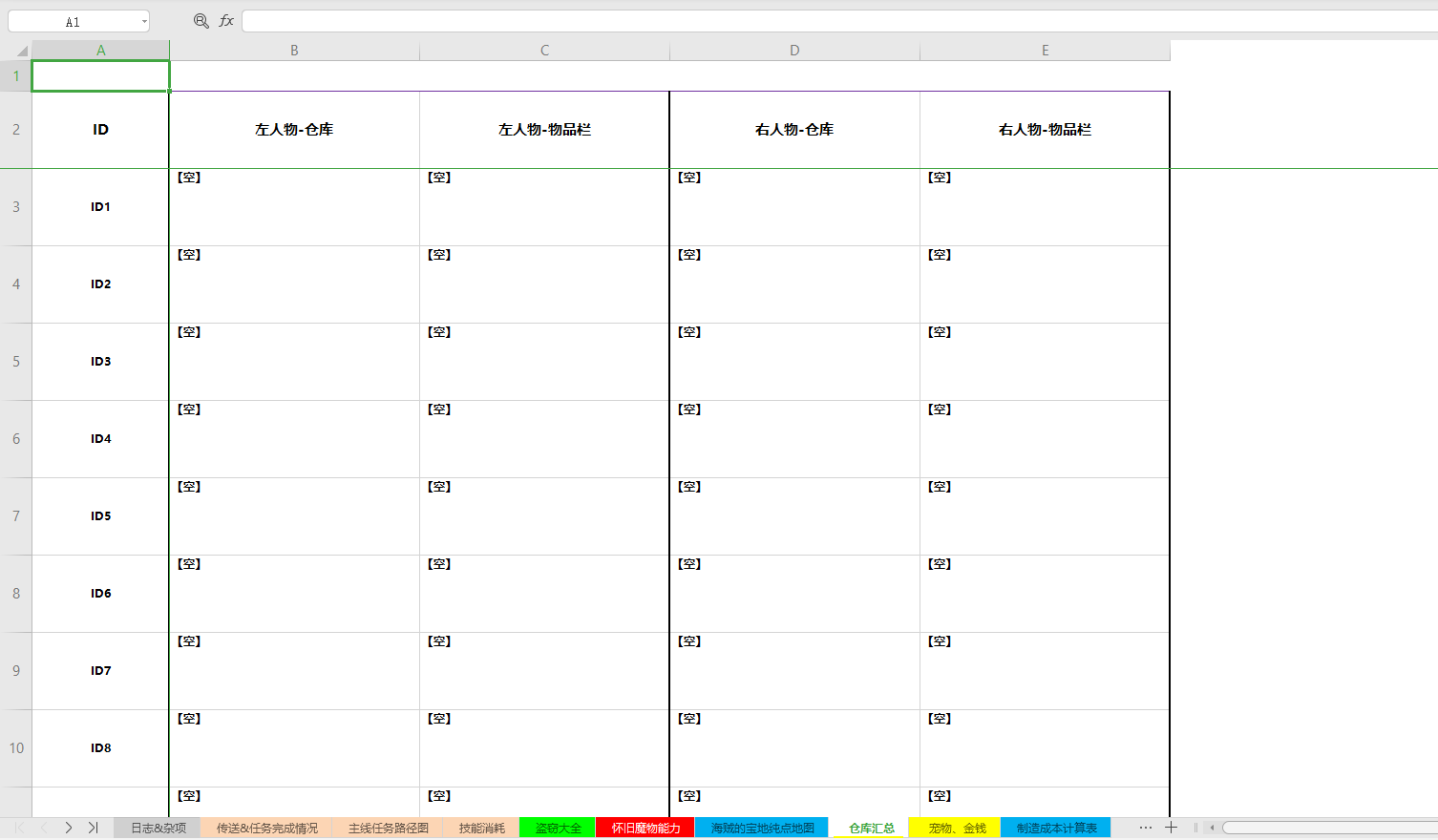Go to next sheet tab arrow
The image size is (1438, 840).
coord(69,828)
